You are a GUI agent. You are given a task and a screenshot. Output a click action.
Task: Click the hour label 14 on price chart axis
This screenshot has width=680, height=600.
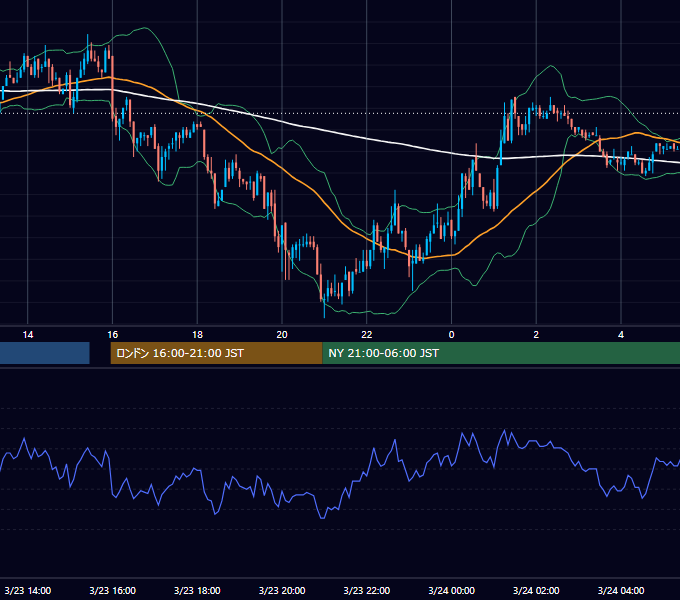28,335
